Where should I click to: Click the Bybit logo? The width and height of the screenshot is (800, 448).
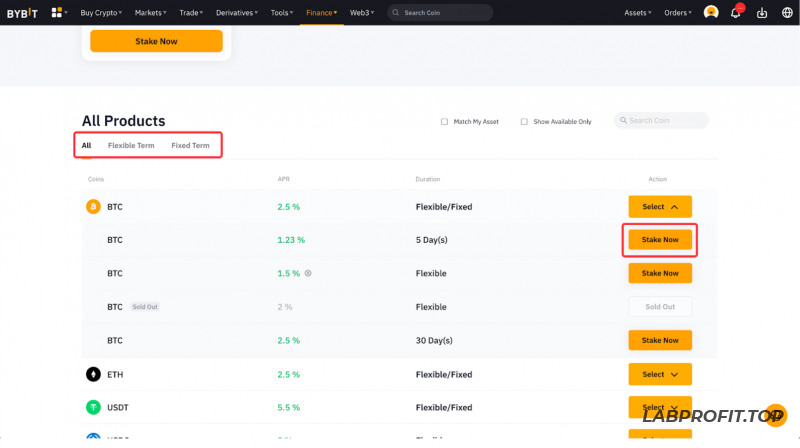pyautogui.click(x=22, y=13)
